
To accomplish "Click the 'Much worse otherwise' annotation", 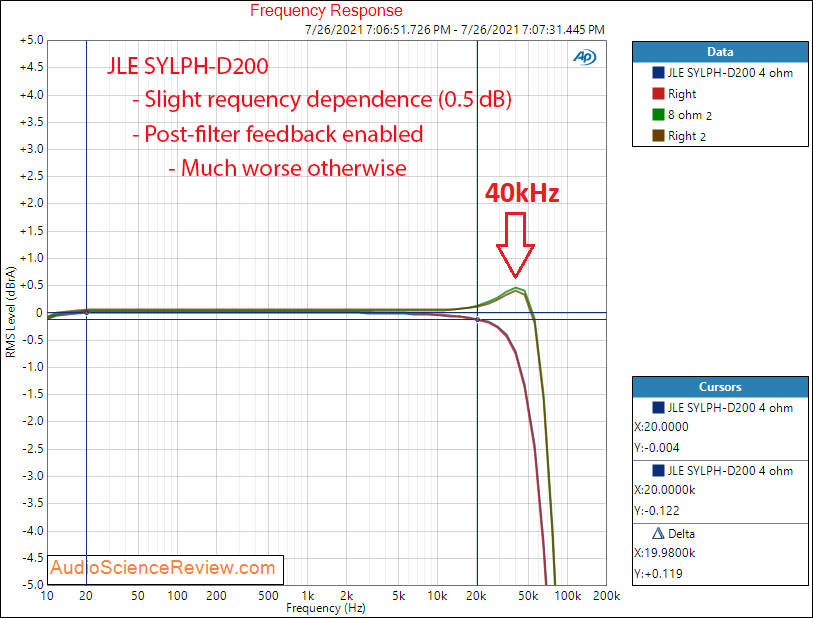I will [x=288, y=168].
